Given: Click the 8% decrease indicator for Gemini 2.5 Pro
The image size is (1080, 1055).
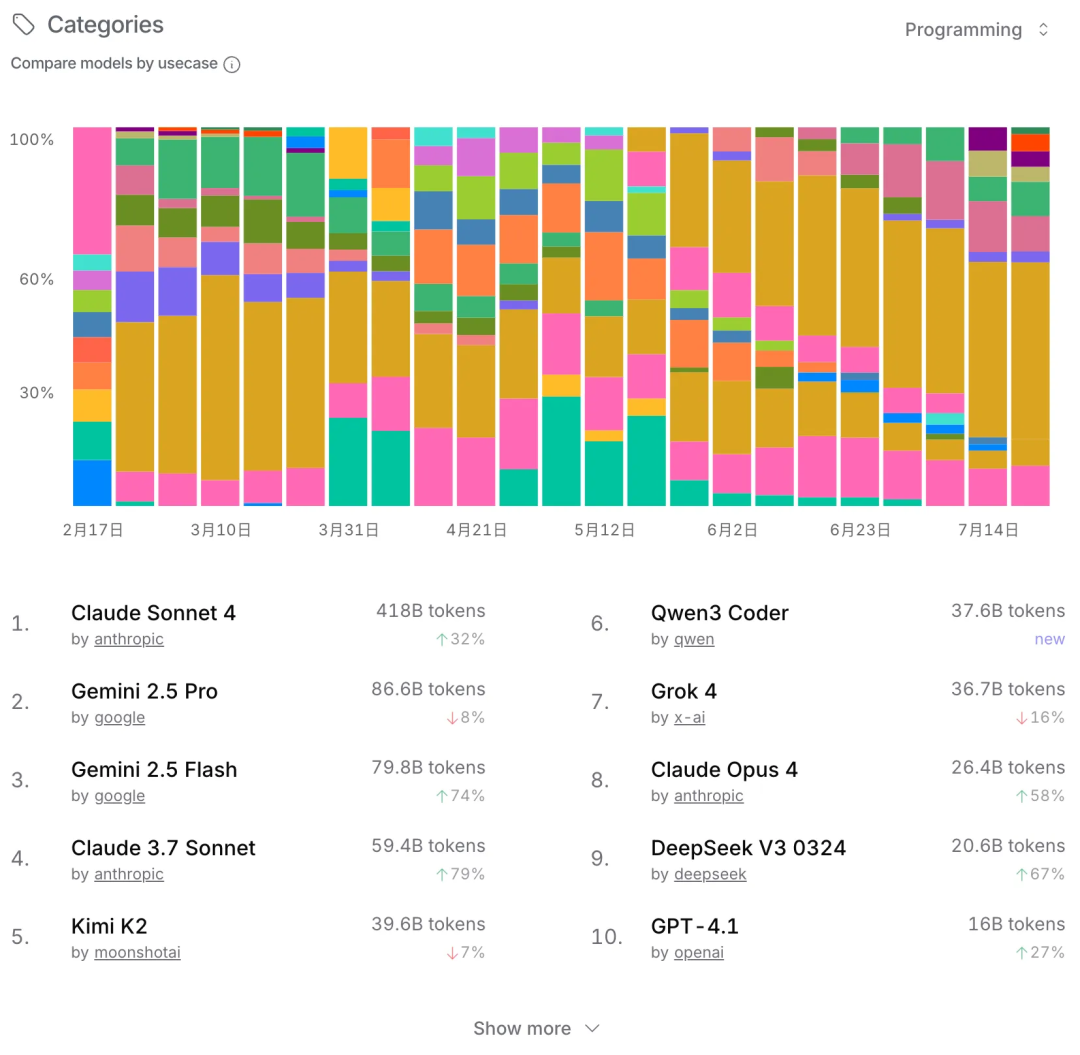Looking at the screenshot, I should [x=465, y=718].
